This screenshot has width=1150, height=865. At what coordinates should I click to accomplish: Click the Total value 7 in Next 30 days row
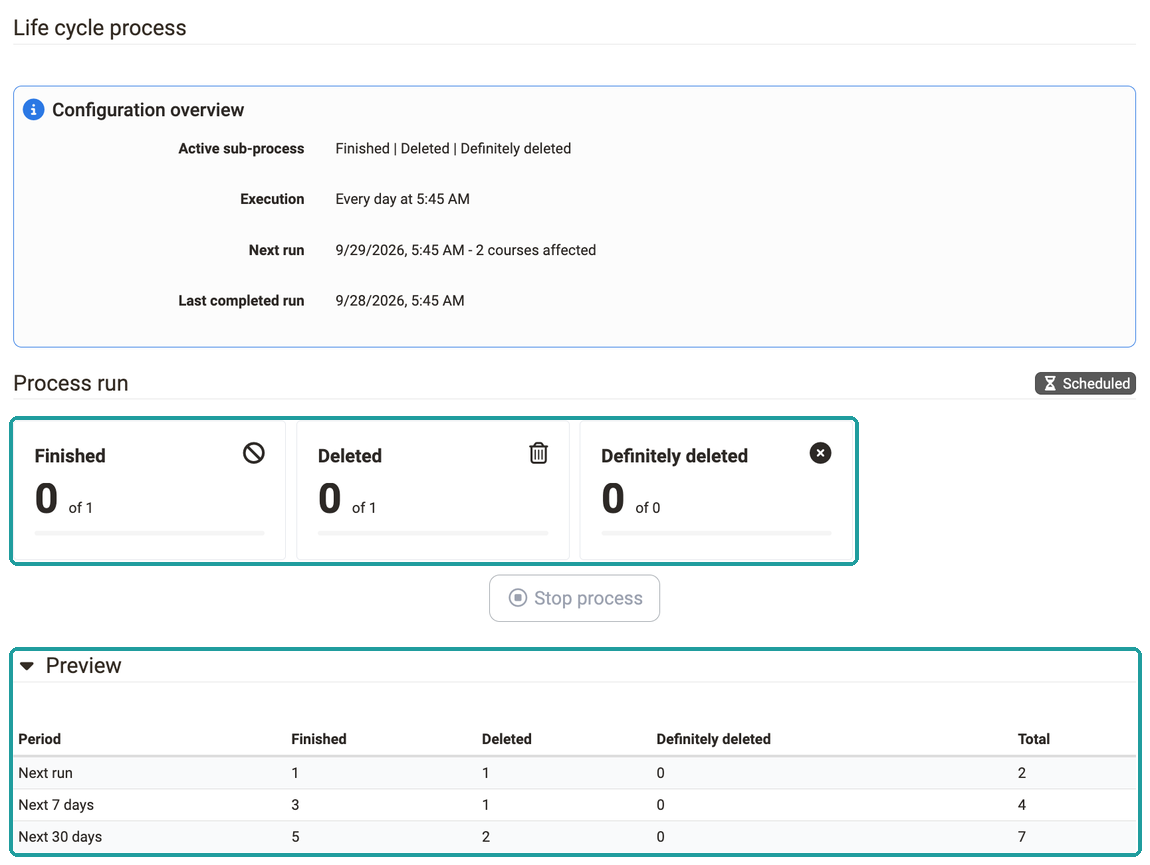(x=1022, y=836)
